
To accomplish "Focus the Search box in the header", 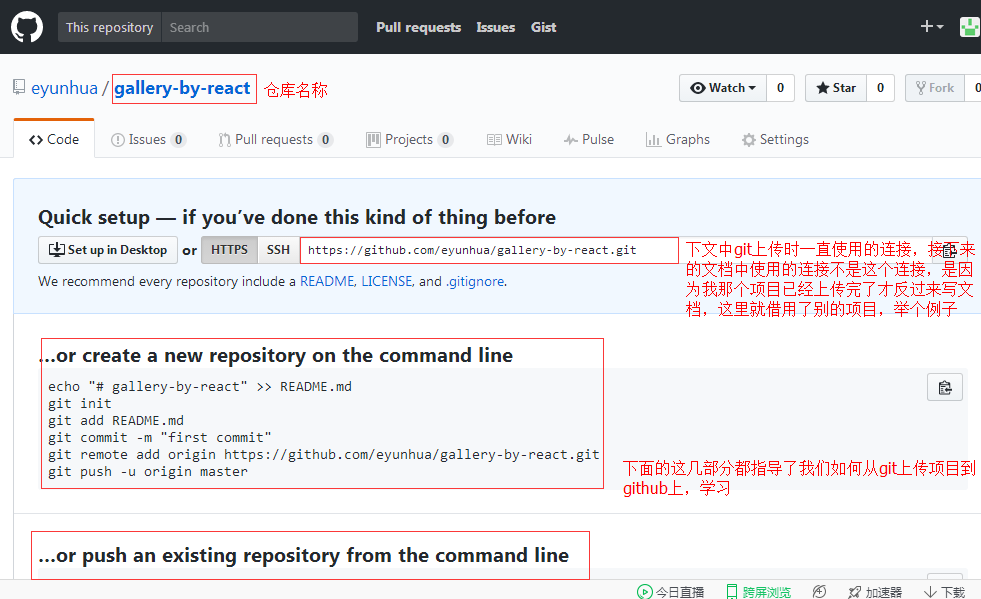I will pos(260,27).
